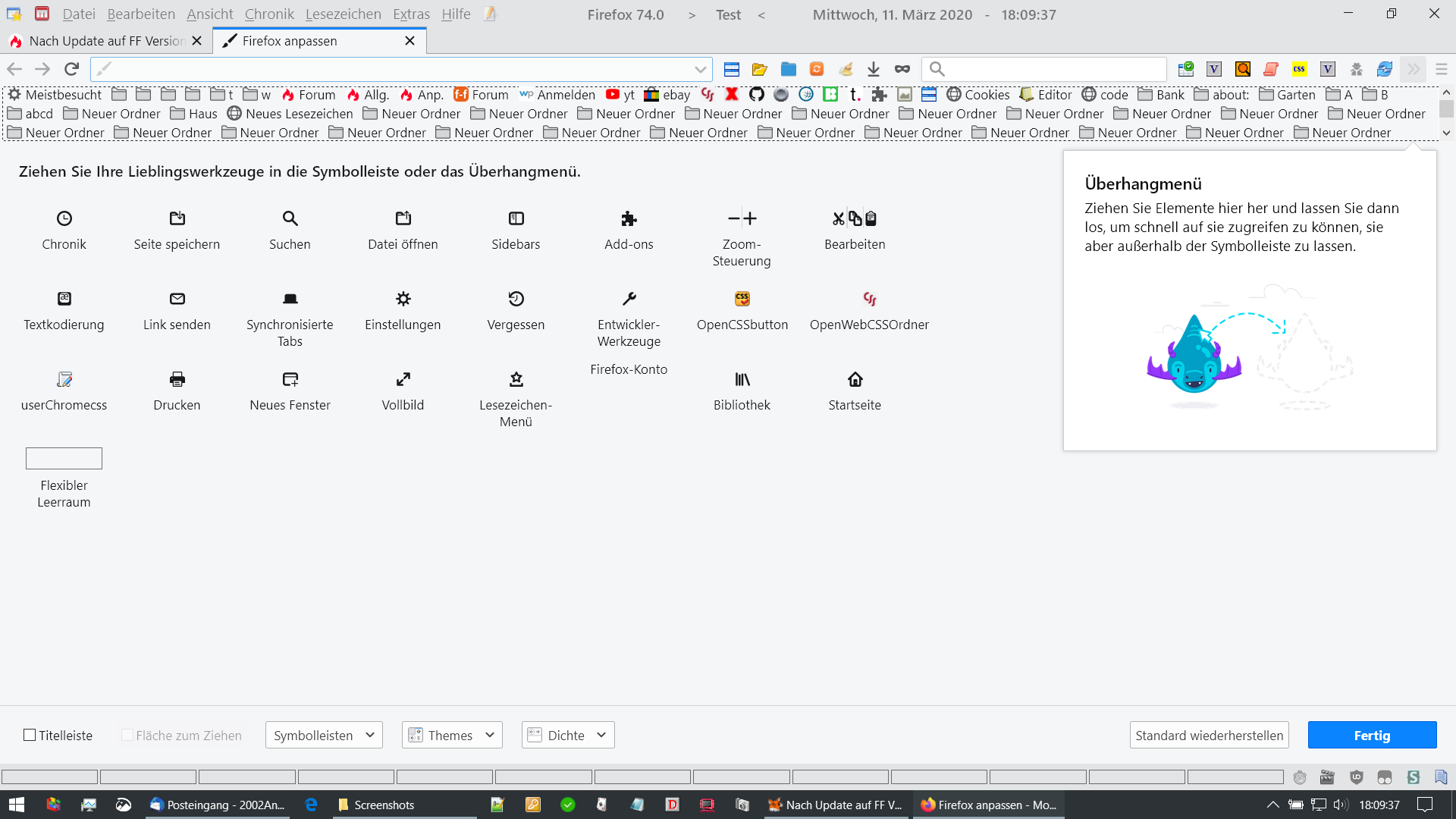Open the Lesezeichen menu
Viewport: 1456px width, 819px height.
pyautogui.click(x=343, y=14)
